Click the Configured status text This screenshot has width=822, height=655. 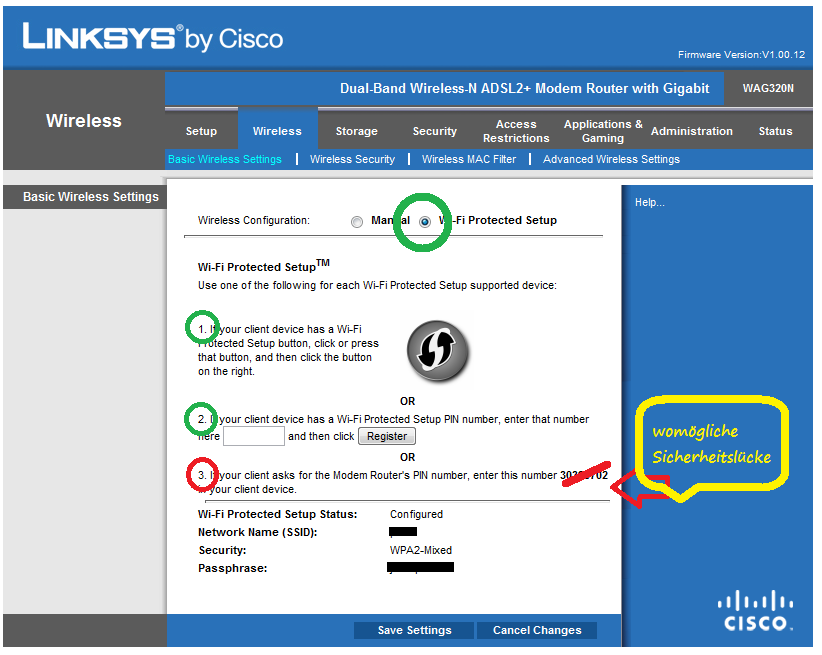416,514
